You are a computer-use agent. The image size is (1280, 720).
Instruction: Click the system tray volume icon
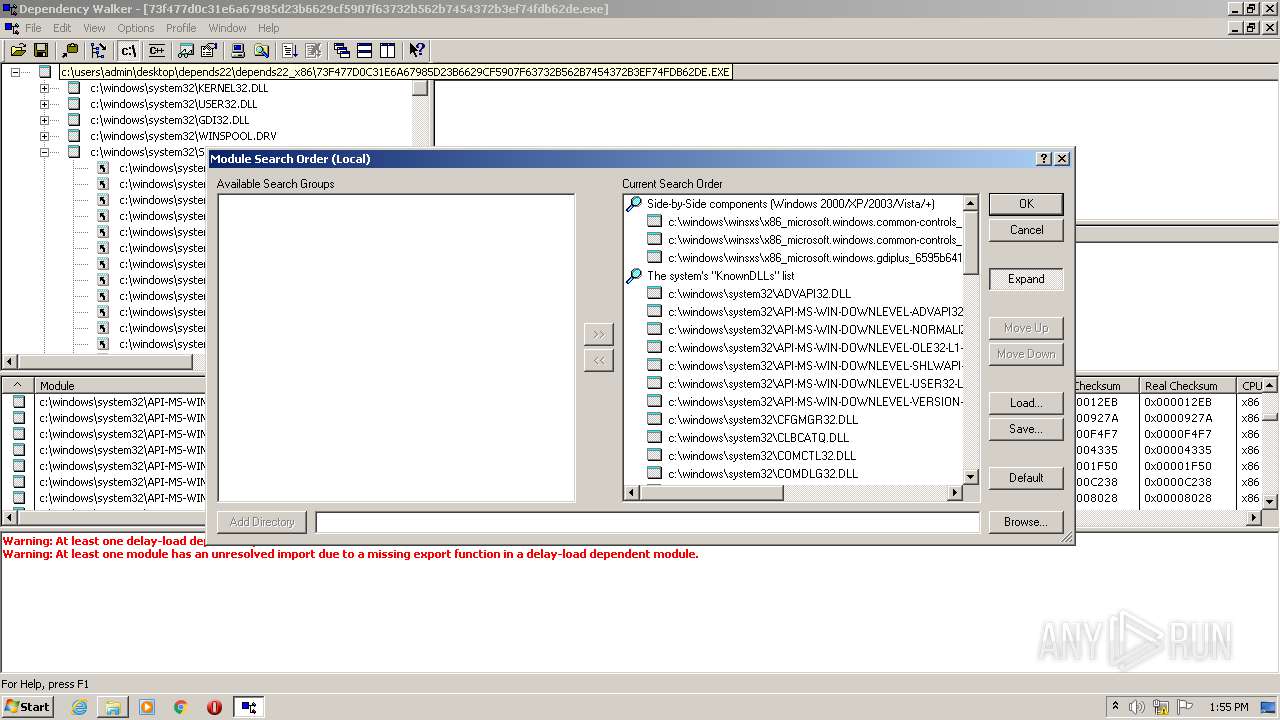click(x=1137, y=707)
